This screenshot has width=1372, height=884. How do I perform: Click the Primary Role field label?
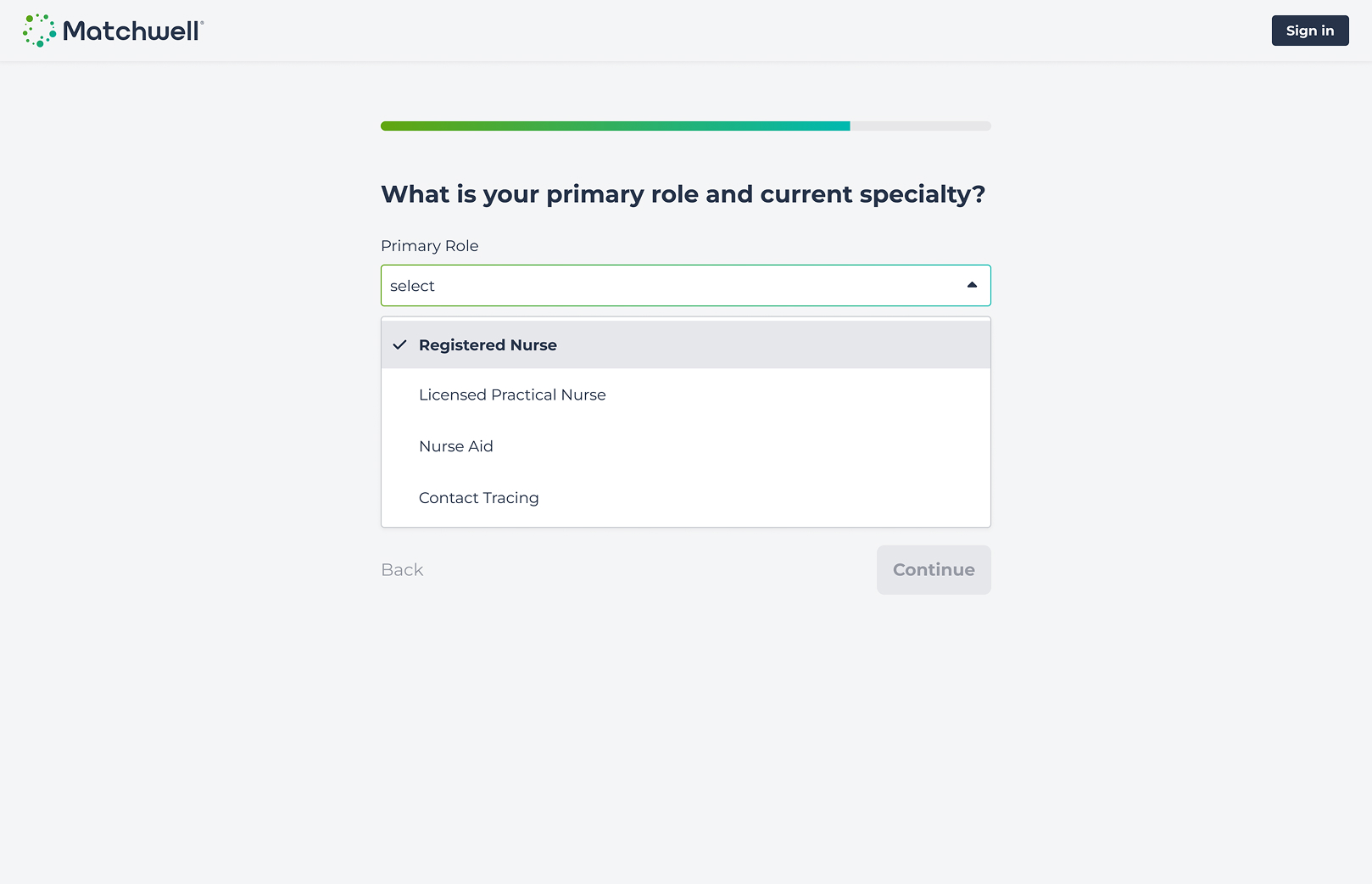coord(429,246)
